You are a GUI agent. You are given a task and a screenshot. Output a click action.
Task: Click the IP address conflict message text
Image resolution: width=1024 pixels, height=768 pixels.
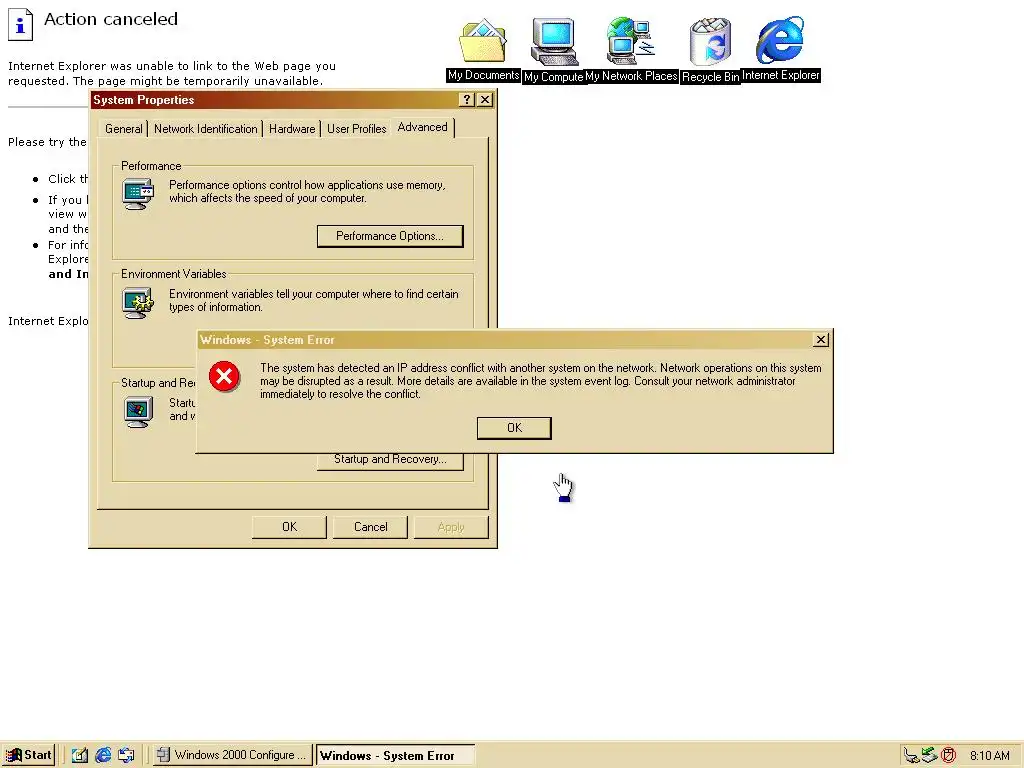(540, 381)
